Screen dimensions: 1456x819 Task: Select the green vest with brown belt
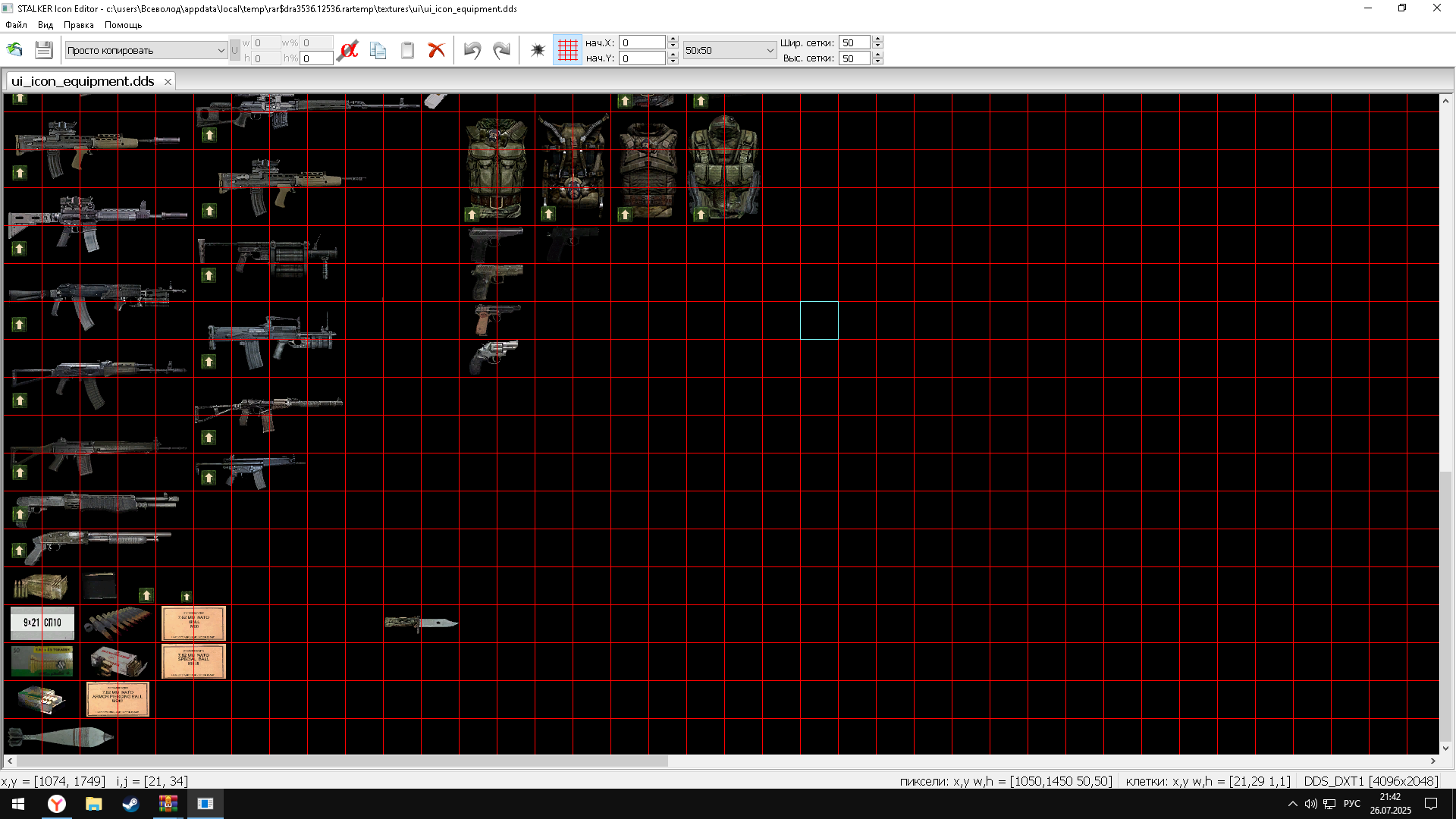pos(497,168)
